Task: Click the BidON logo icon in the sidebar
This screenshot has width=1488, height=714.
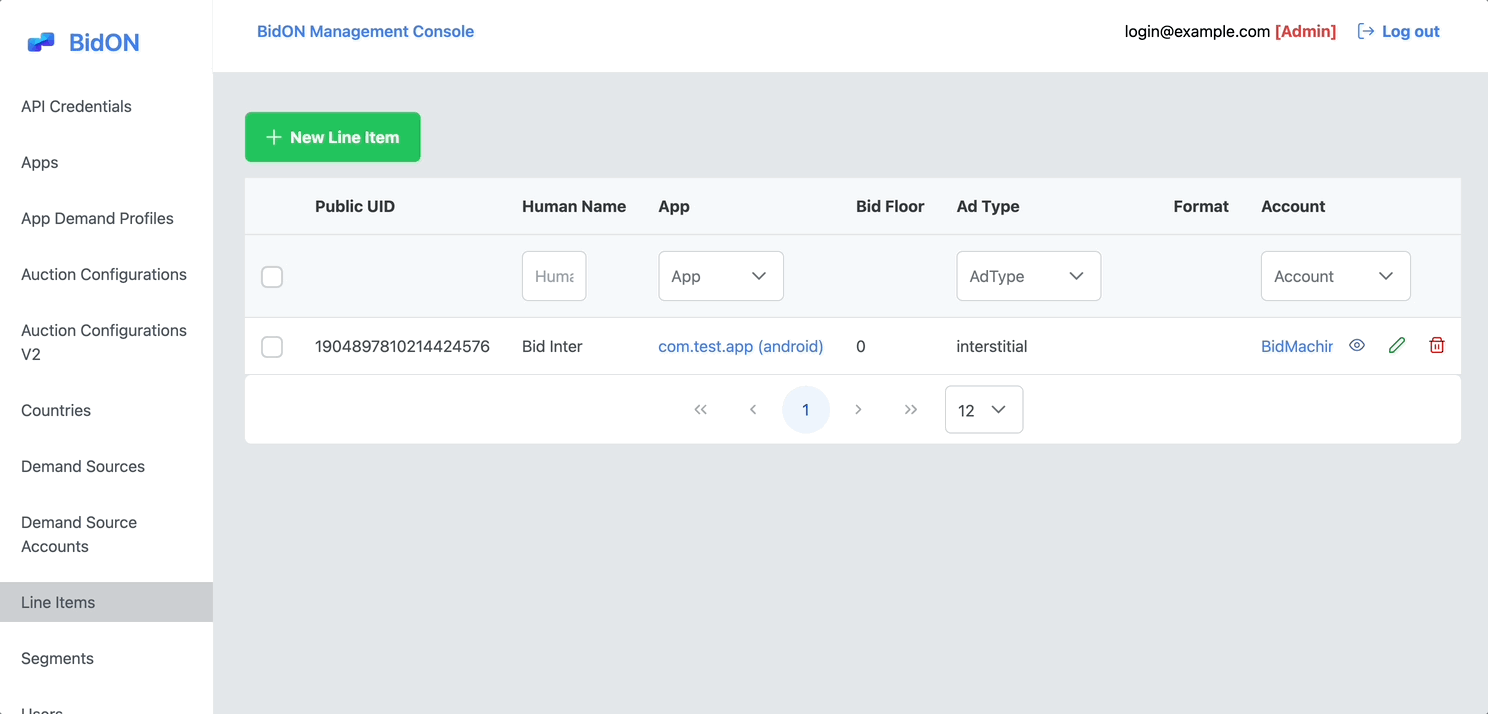Action: (39, 41)
